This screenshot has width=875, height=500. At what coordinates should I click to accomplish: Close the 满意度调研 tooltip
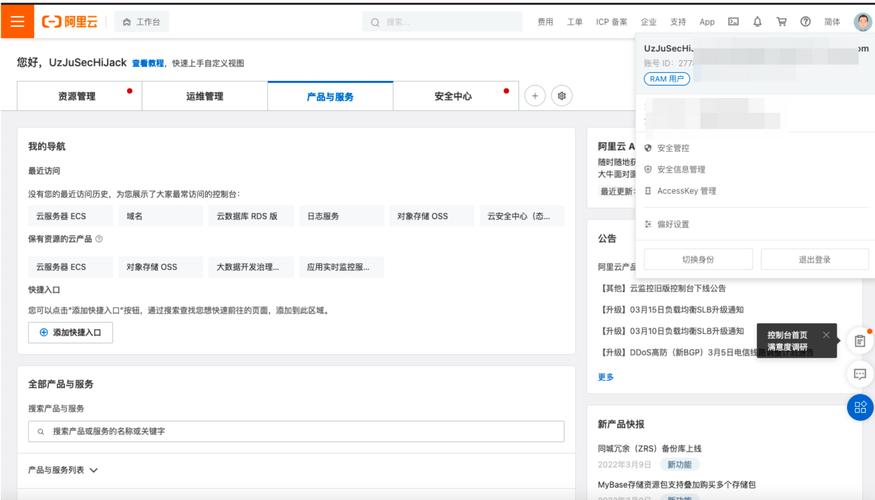tap(826, 335)
